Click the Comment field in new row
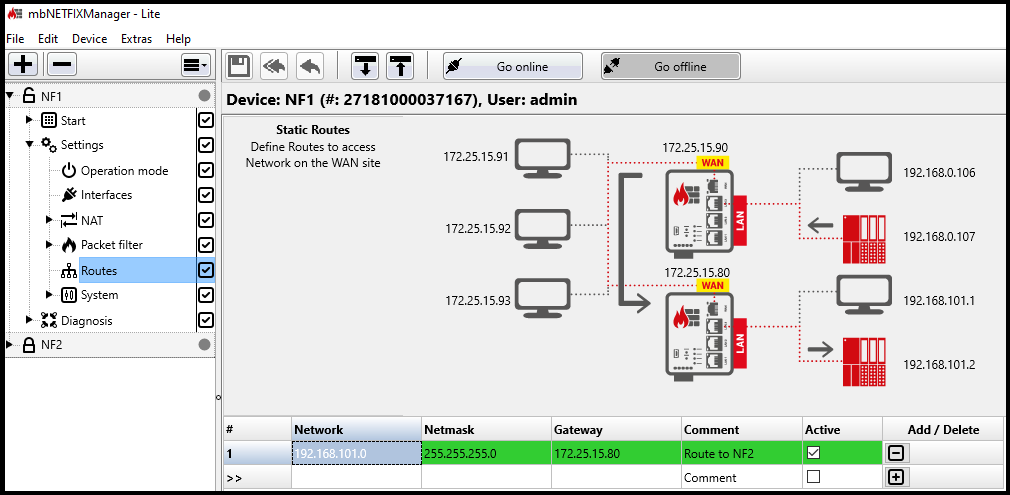1010x495 pixels. coord(742,477)
